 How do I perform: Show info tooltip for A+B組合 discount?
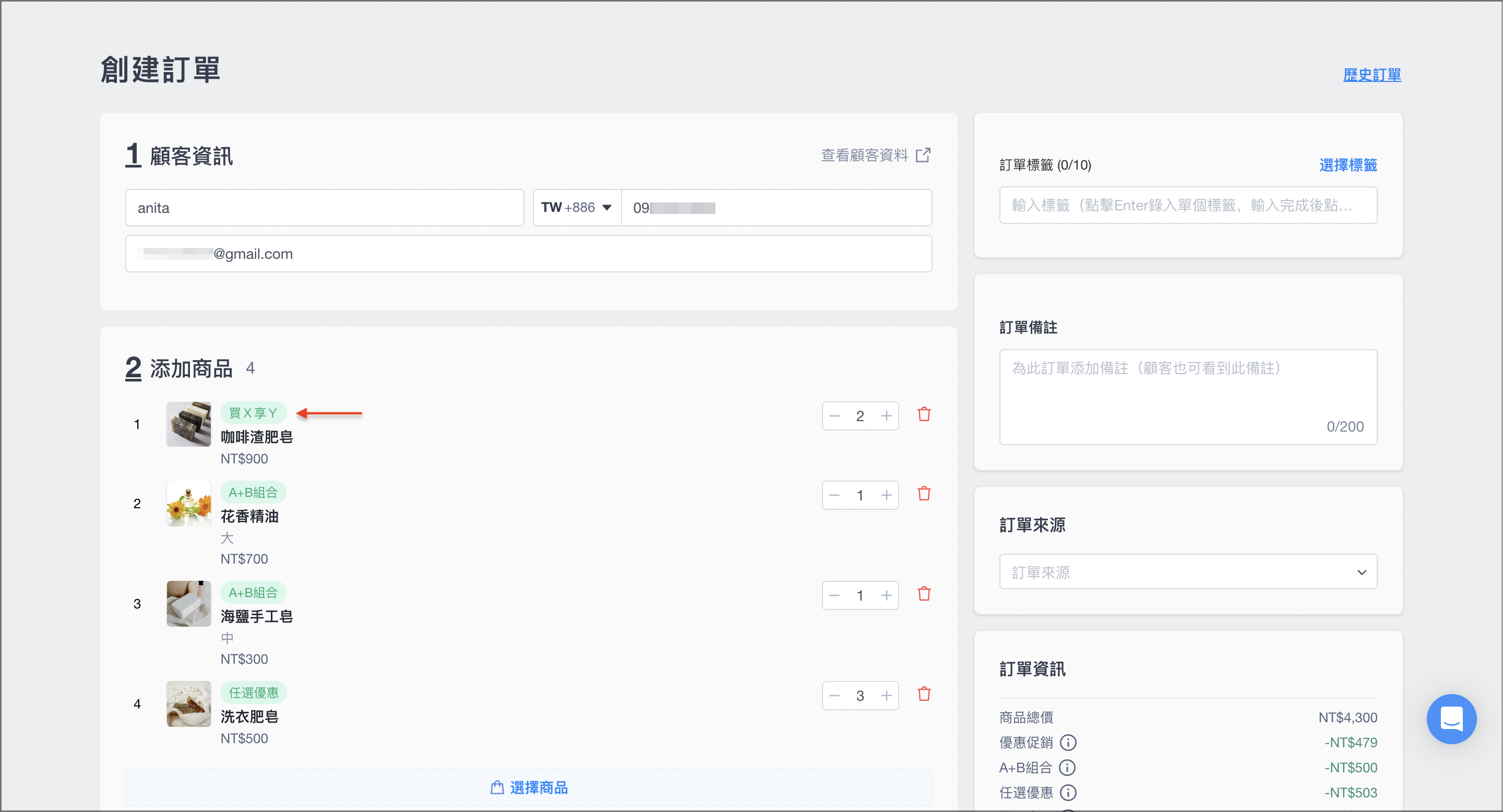pyautogui.click(x=1067, y=768)
